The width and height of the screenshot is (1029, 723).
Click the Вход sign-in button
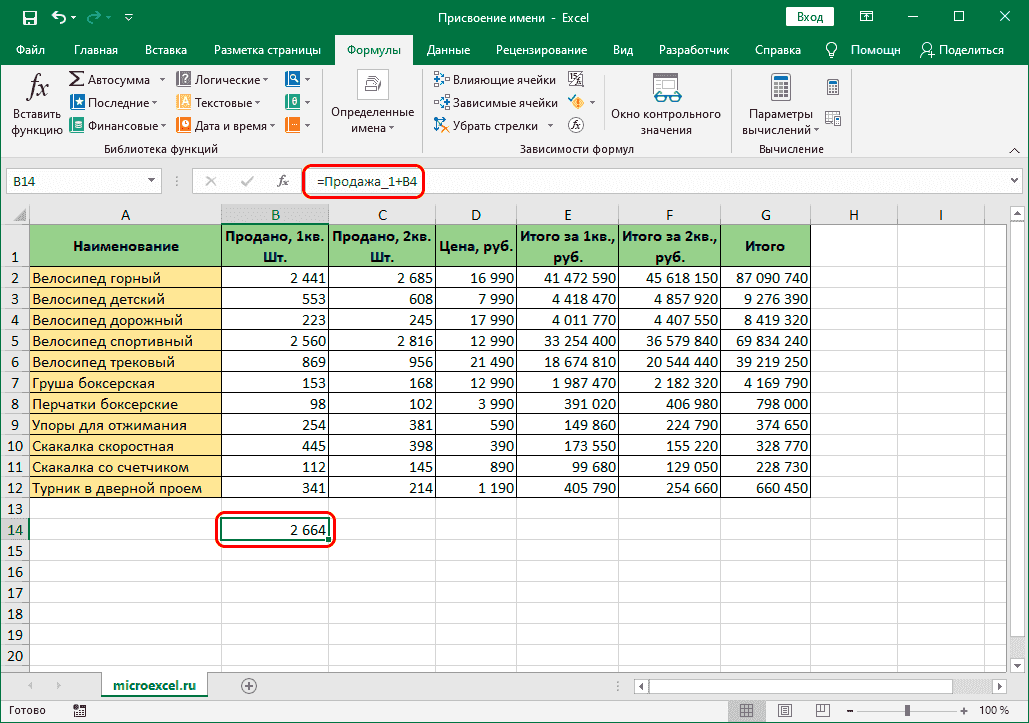(x=811, y=17)
